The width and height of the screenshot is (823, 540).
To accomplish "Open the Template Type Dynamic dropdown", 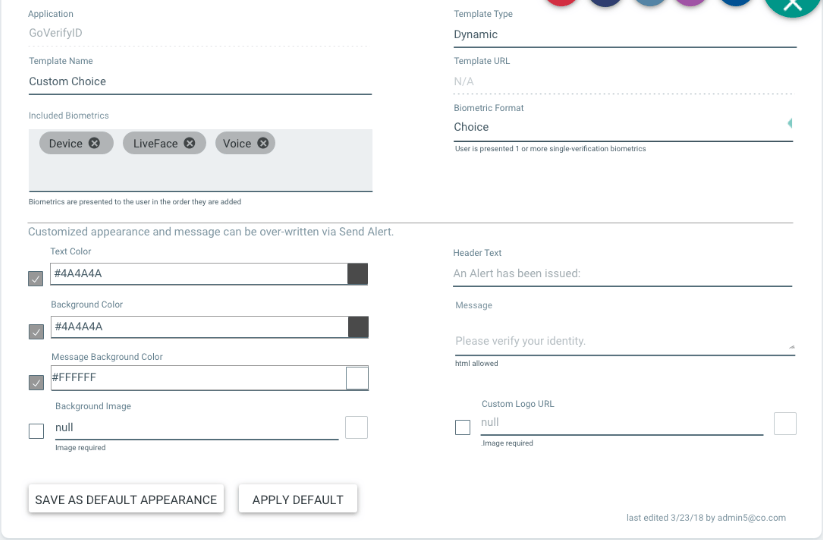I will [625, 35].
